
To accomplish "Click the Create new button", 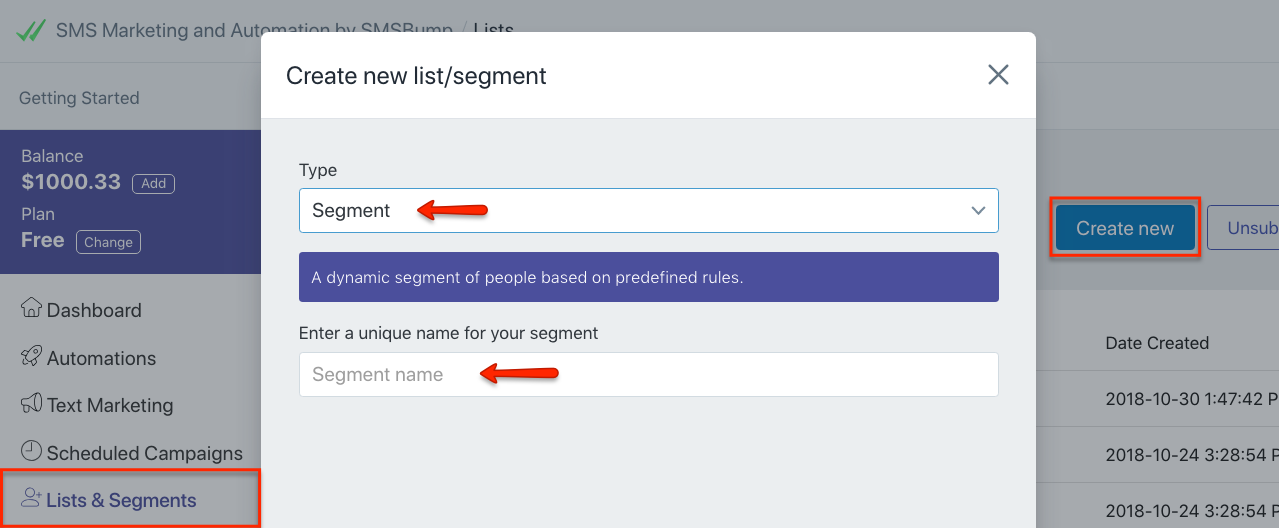I will pyautogui.click(x=1125, y=229).
